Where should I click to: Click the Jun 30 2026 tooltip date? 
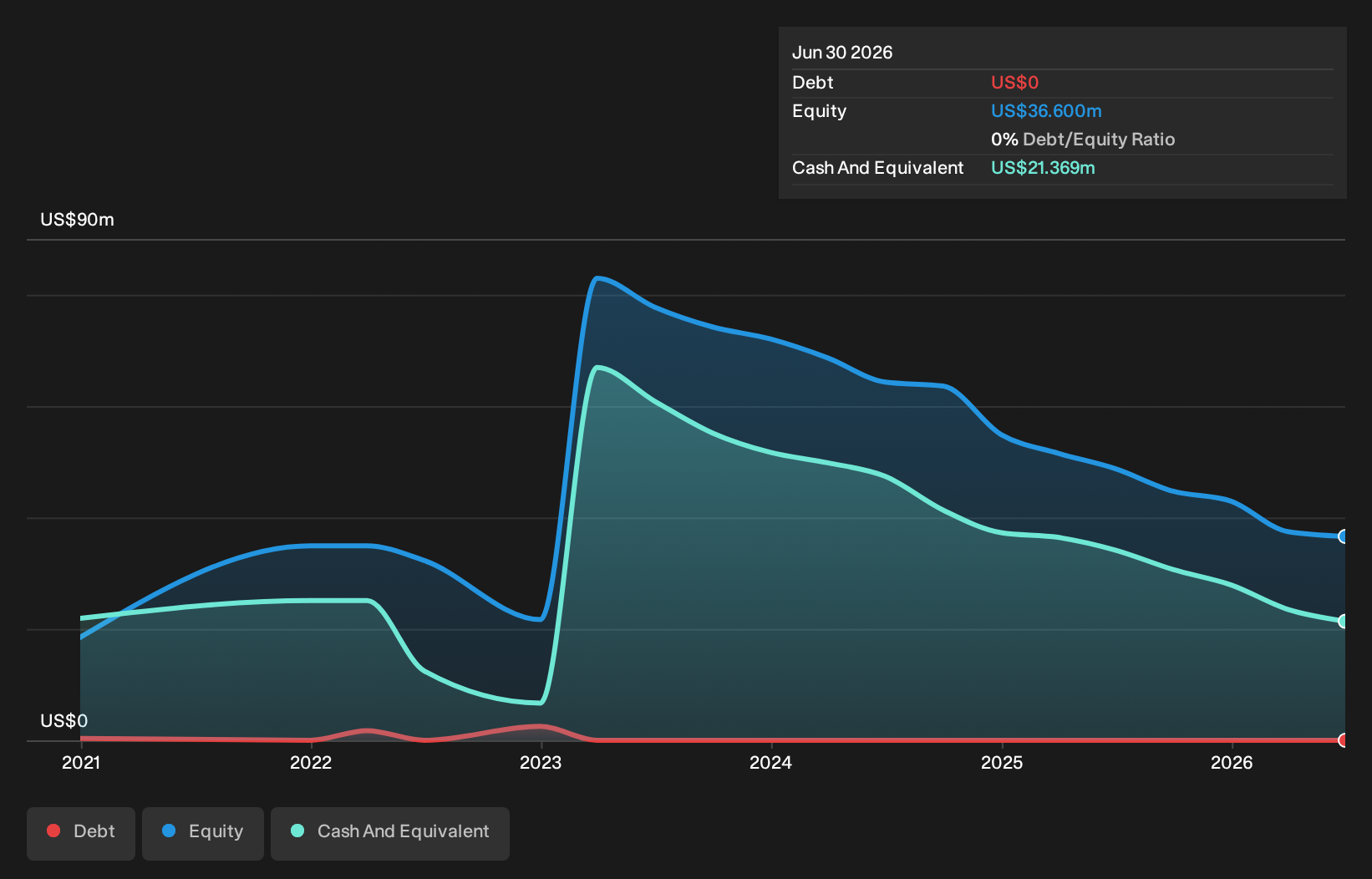coord(842,53)
